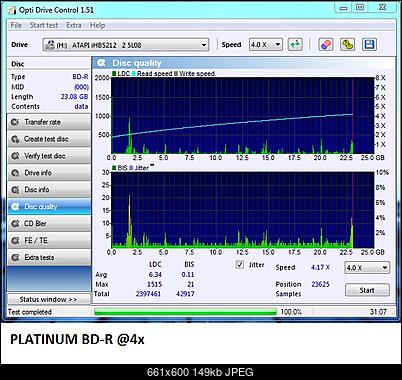This screenshot has height=380, width=402.
Task: Click the Contents value data
Action: (x=81, y=107)
